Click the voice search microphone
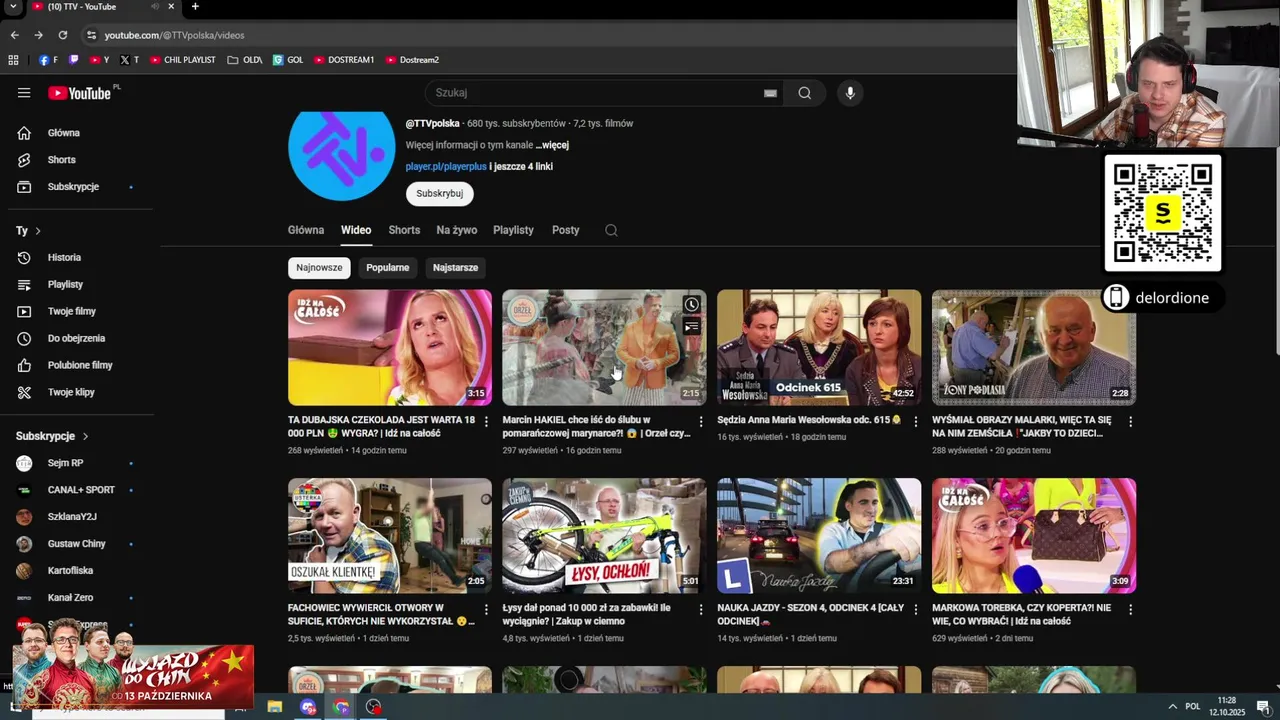 [850, 93]
